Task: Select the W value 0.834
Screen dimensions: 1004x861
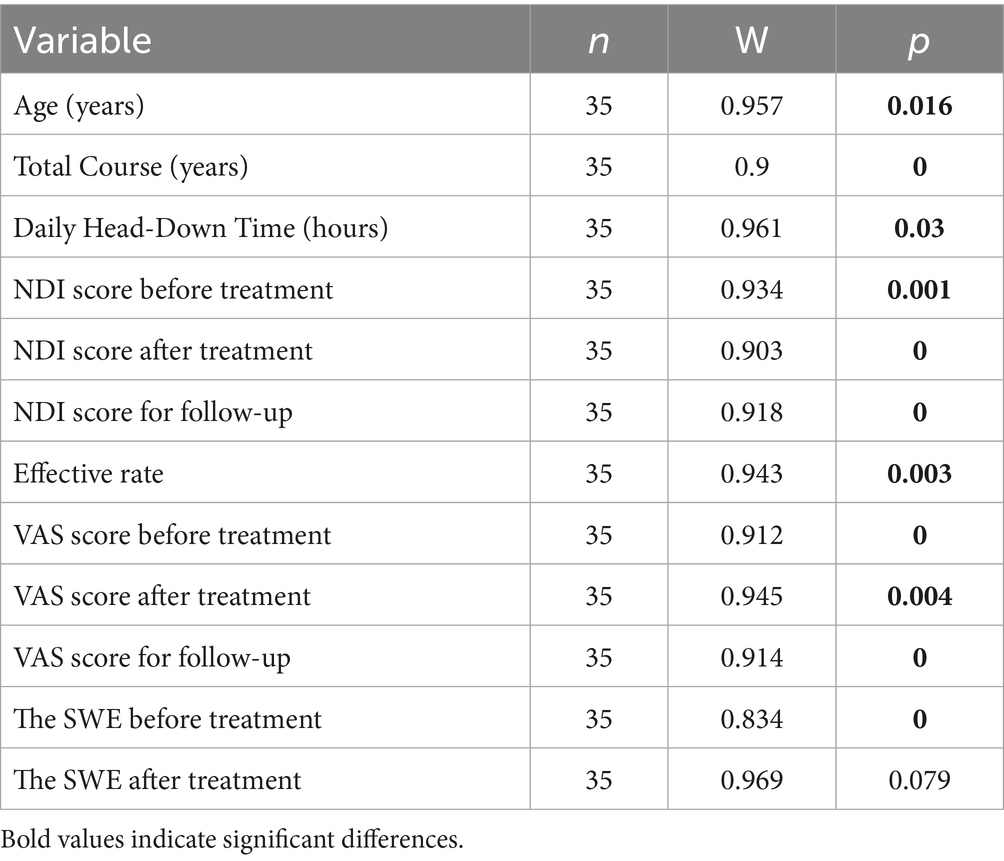Action: click(x=754, y=718)
